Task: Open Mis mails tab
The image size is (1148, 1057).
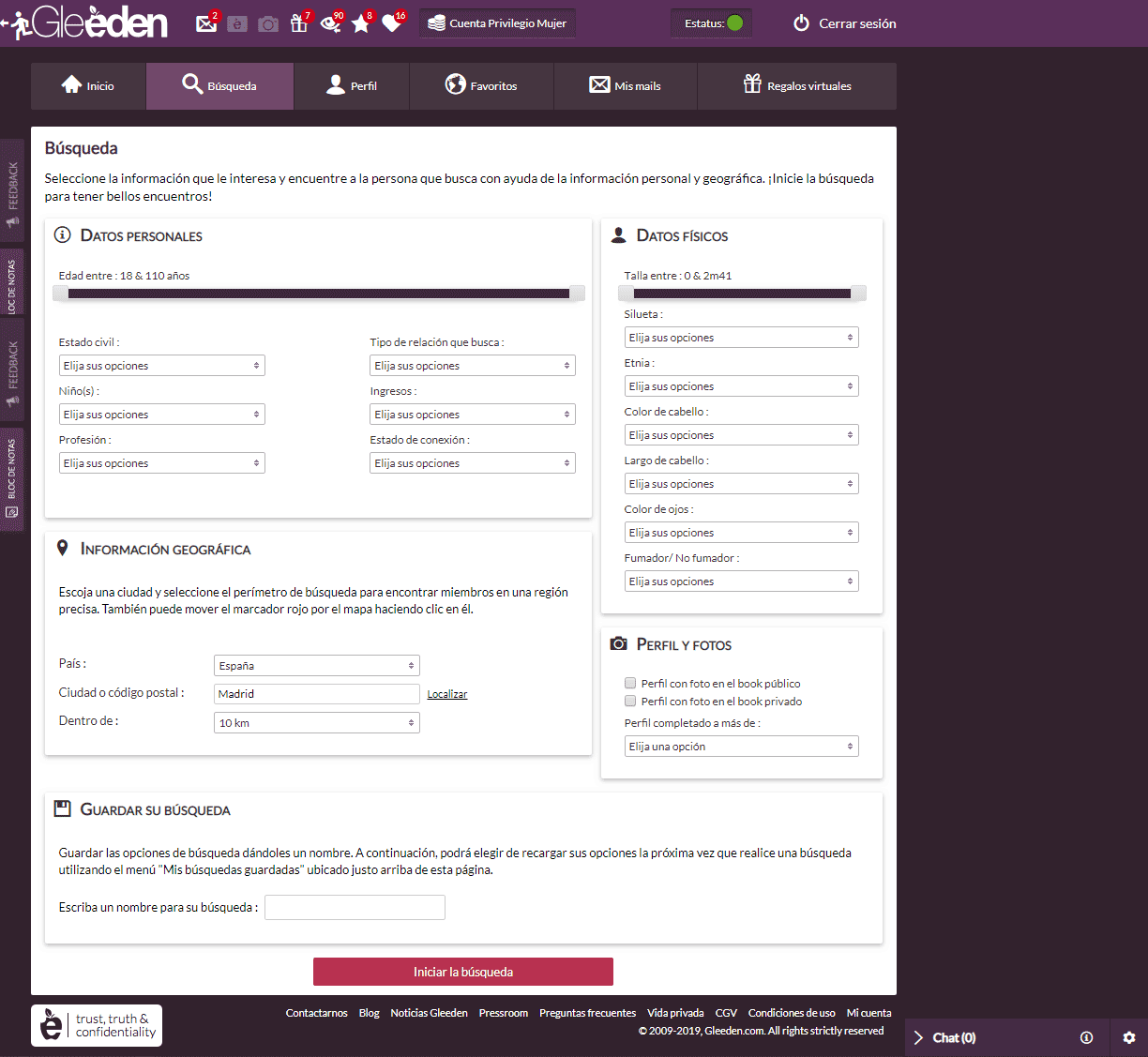Action: [x=625, y=86]
